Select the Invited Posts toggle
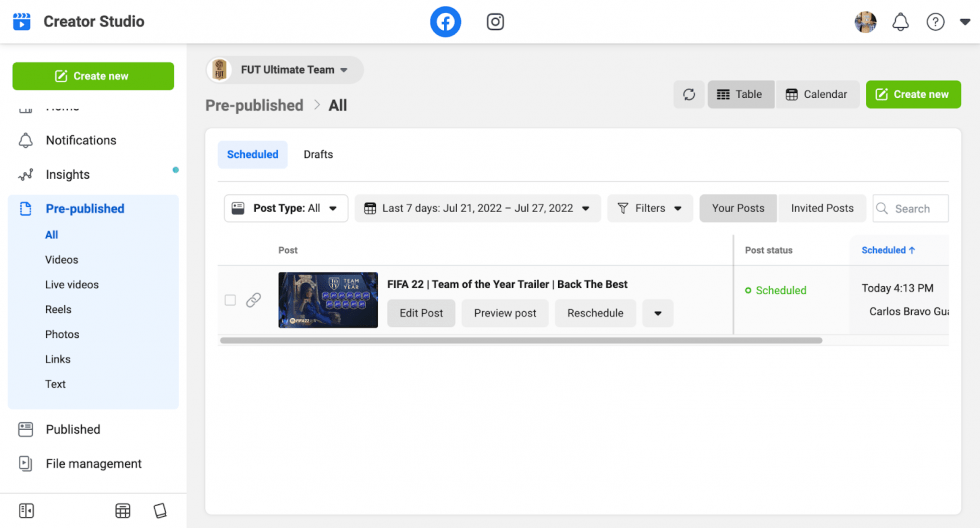Viewport: 980px width, 528px height. point(822,208)
